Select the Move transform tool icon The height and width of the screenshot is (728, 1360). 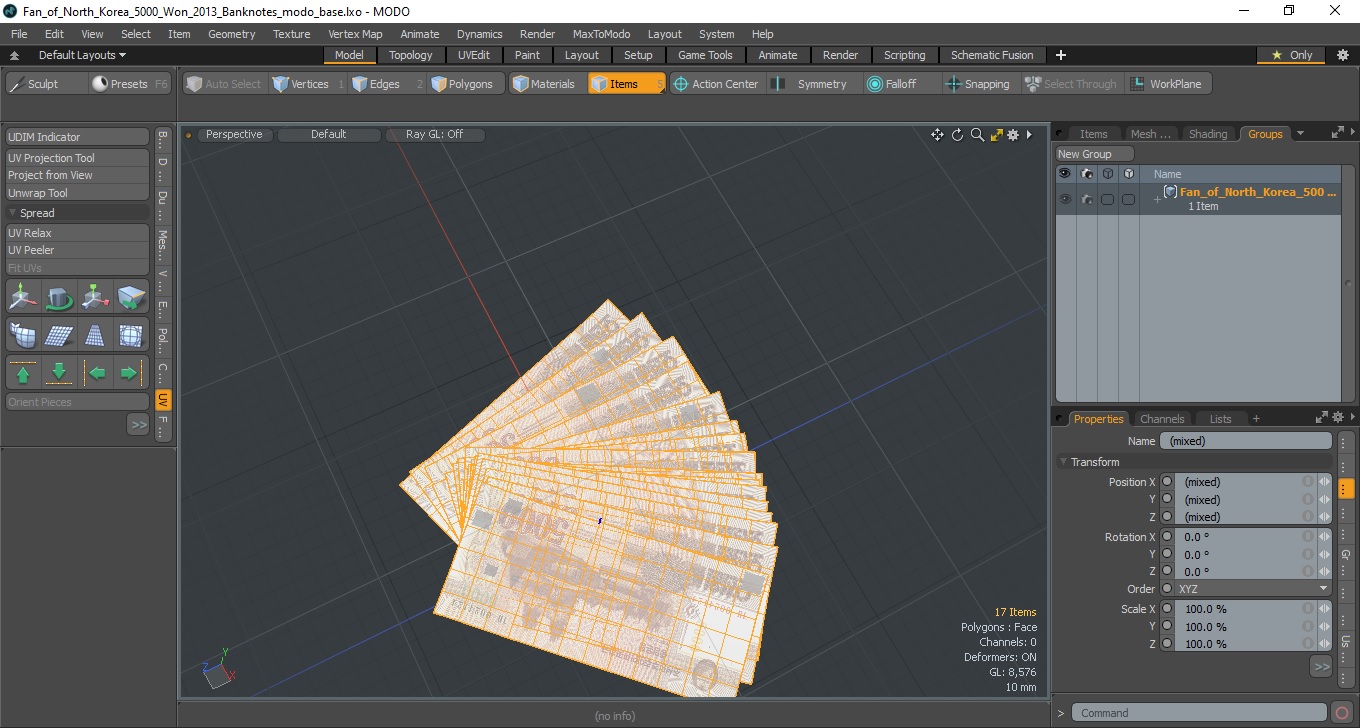(24, 297)
